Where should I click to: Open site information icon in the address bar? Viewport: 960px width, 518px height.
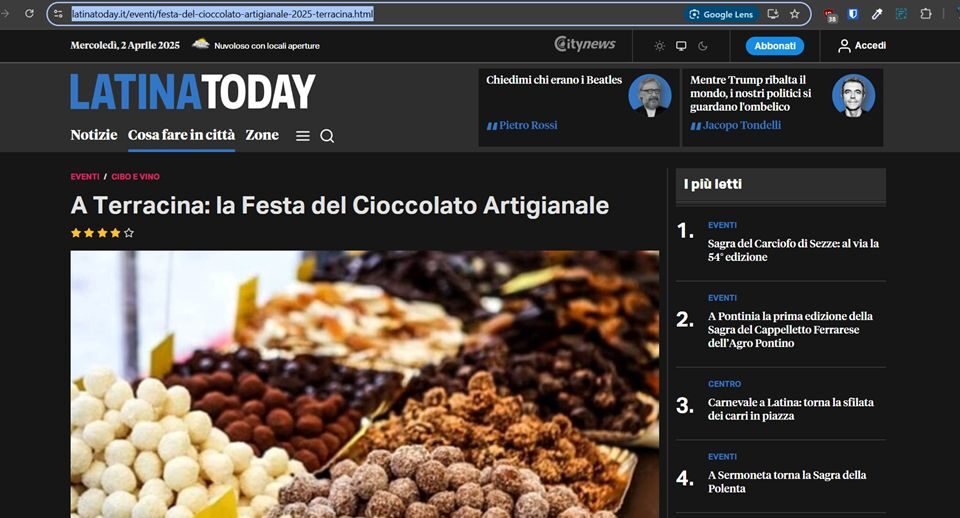pyautogui.click(x=58, y=13)
